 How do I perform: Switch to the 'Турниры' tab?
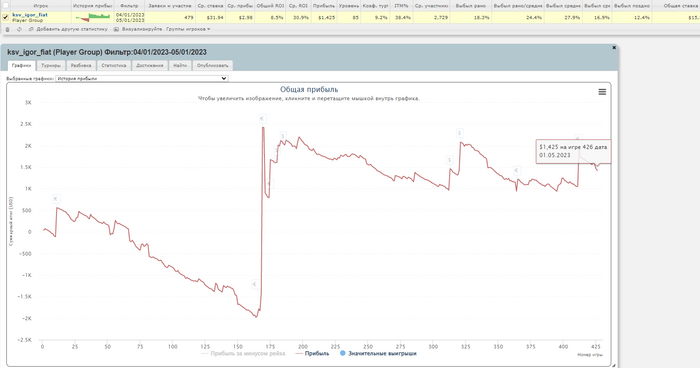(x=51, y=65)
